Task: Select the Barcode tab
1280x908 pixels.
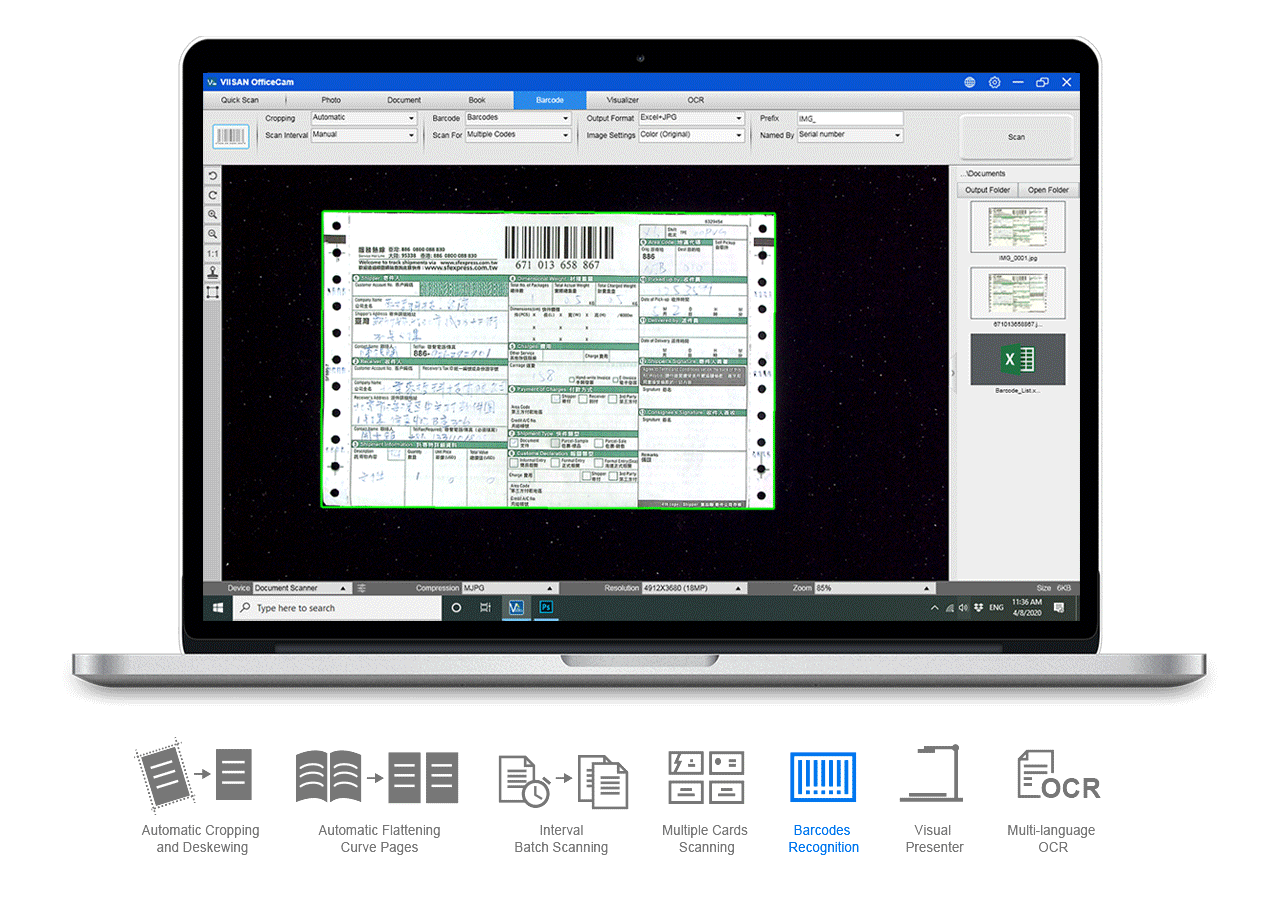Action: [x=550, y=100]
